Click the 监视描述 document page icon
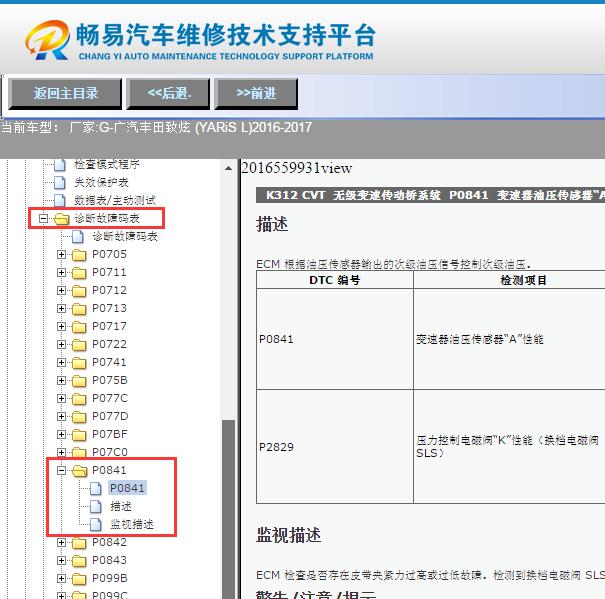 pos(96,525)
